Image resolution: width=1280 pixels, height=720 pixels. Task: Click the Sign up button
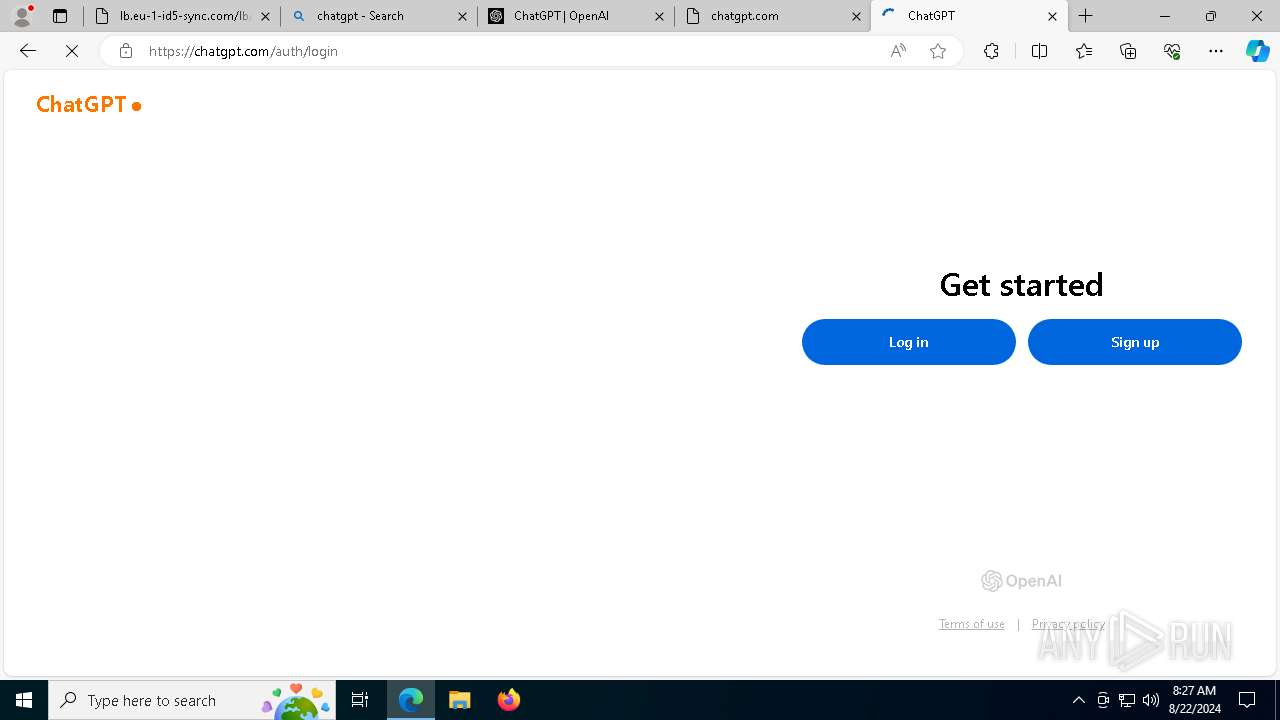click(x=1135, y=342)
